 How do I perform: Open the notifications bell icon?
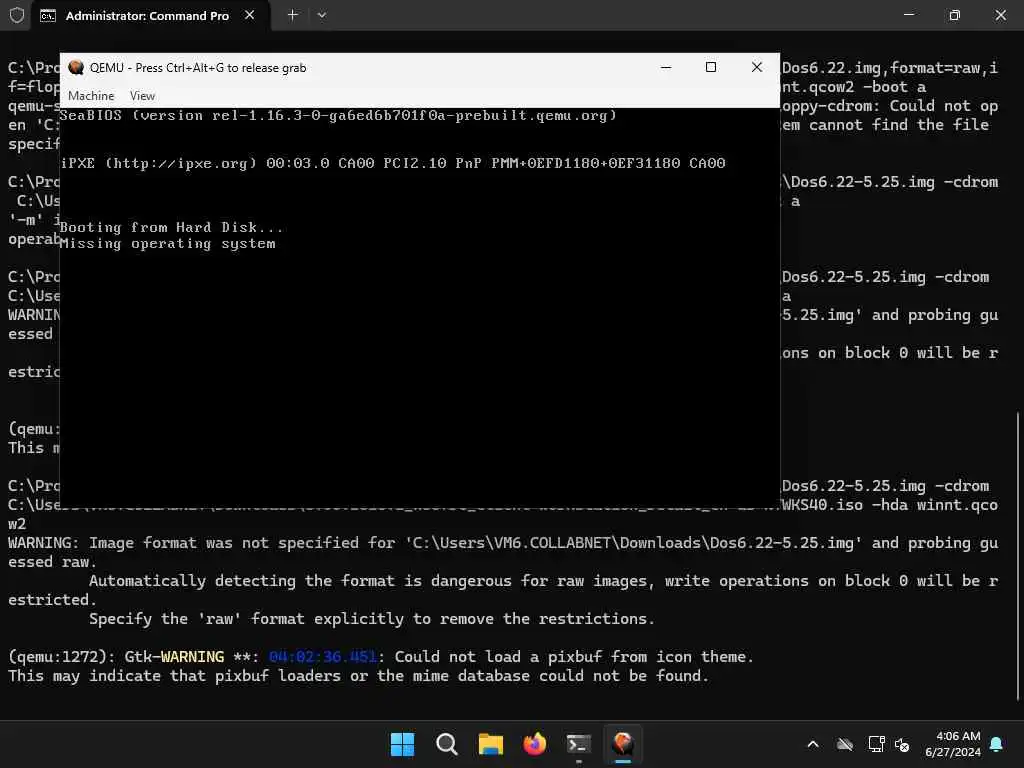[997, 744]
